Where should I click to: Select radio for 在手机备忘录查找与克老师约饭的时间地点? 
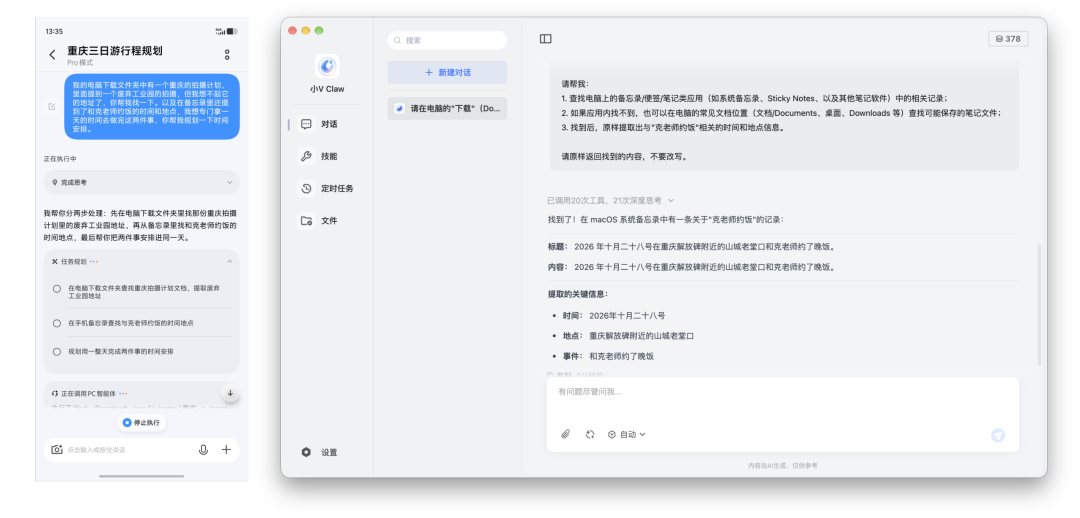[57, 323]
